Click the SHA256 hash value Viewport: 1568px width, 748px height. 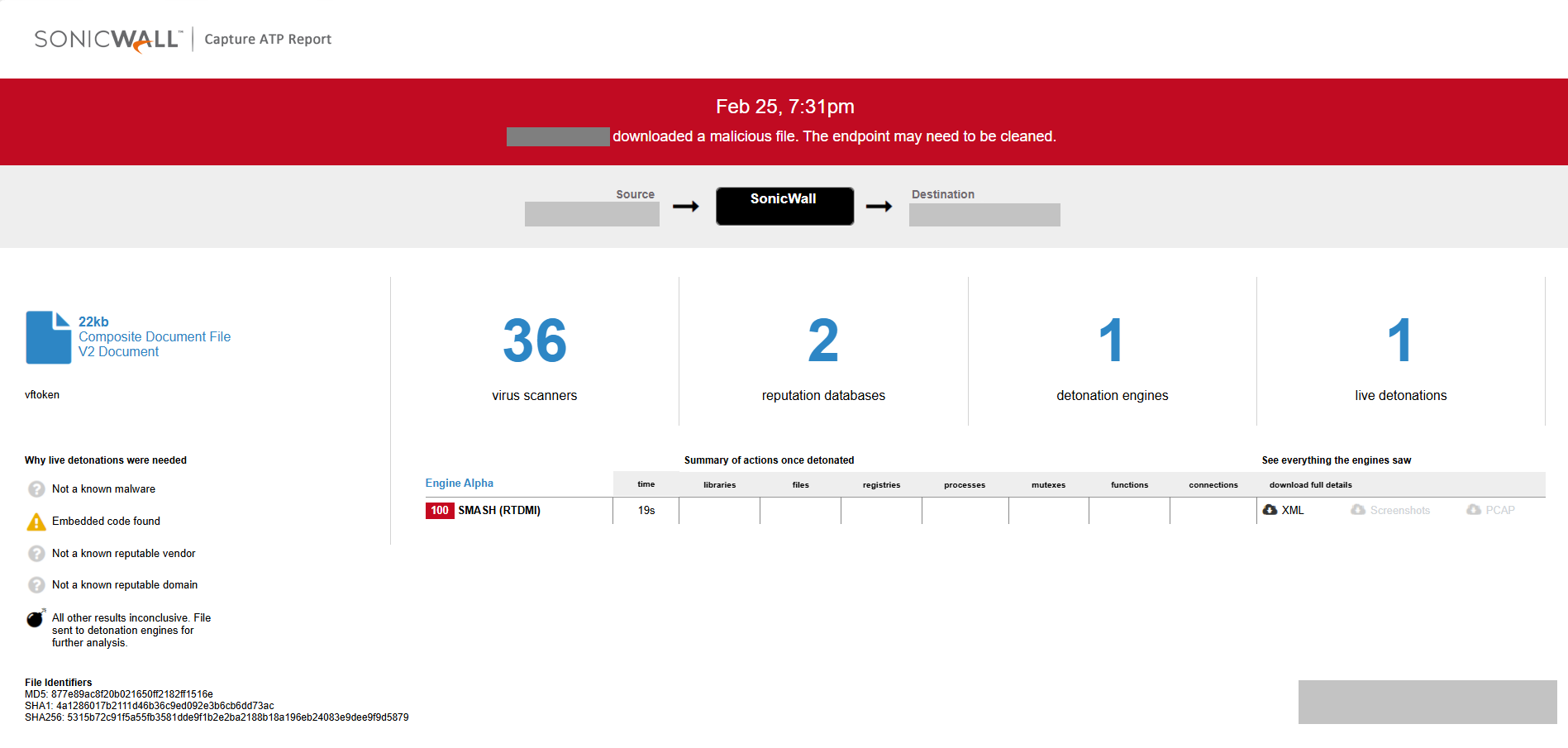pos(238,717)
